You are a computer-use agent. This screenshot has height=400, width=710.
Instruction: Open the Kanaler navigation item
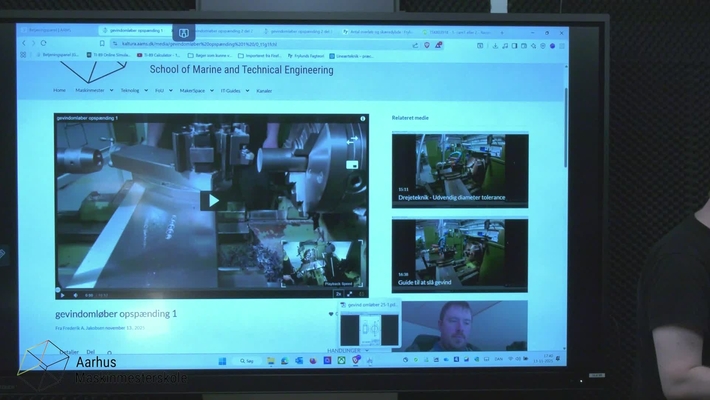(x=264, y=90)
